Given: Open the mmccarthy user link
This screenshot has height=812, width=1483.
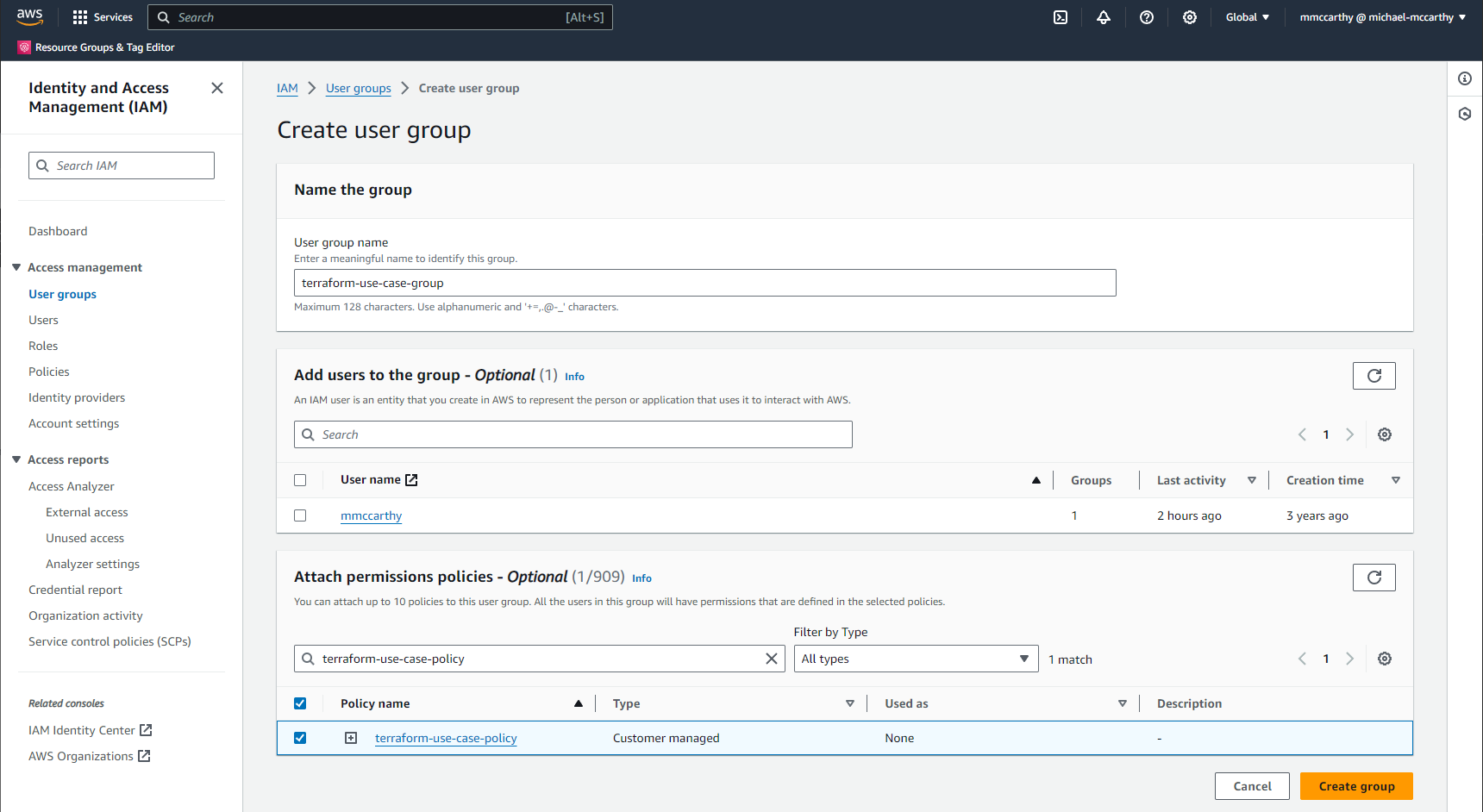Looking at the screenshot, I should [x=371, y=515].
